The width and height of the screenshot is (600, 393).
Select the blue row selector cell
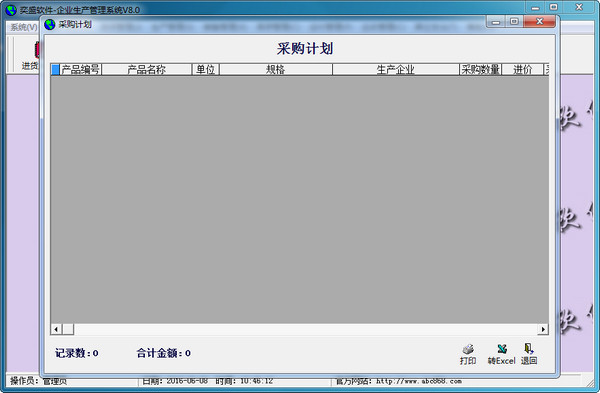click(x=55, y=70)
